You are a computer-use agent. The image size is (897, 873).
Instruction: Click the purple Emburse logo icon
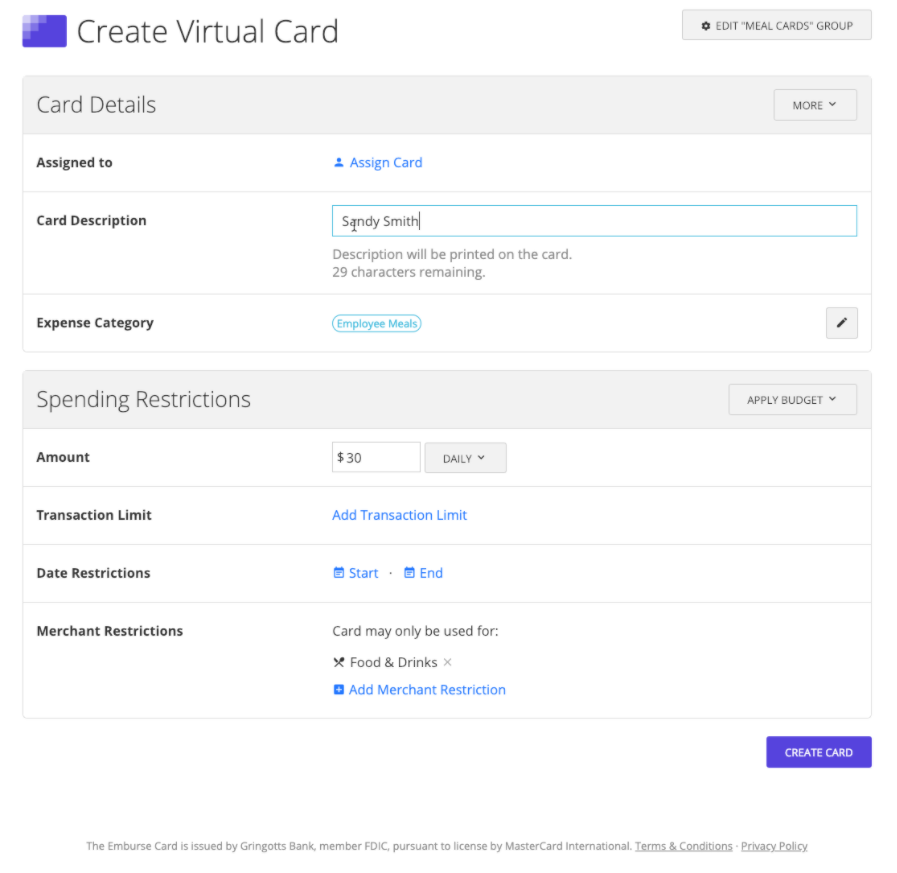[43, 31]
